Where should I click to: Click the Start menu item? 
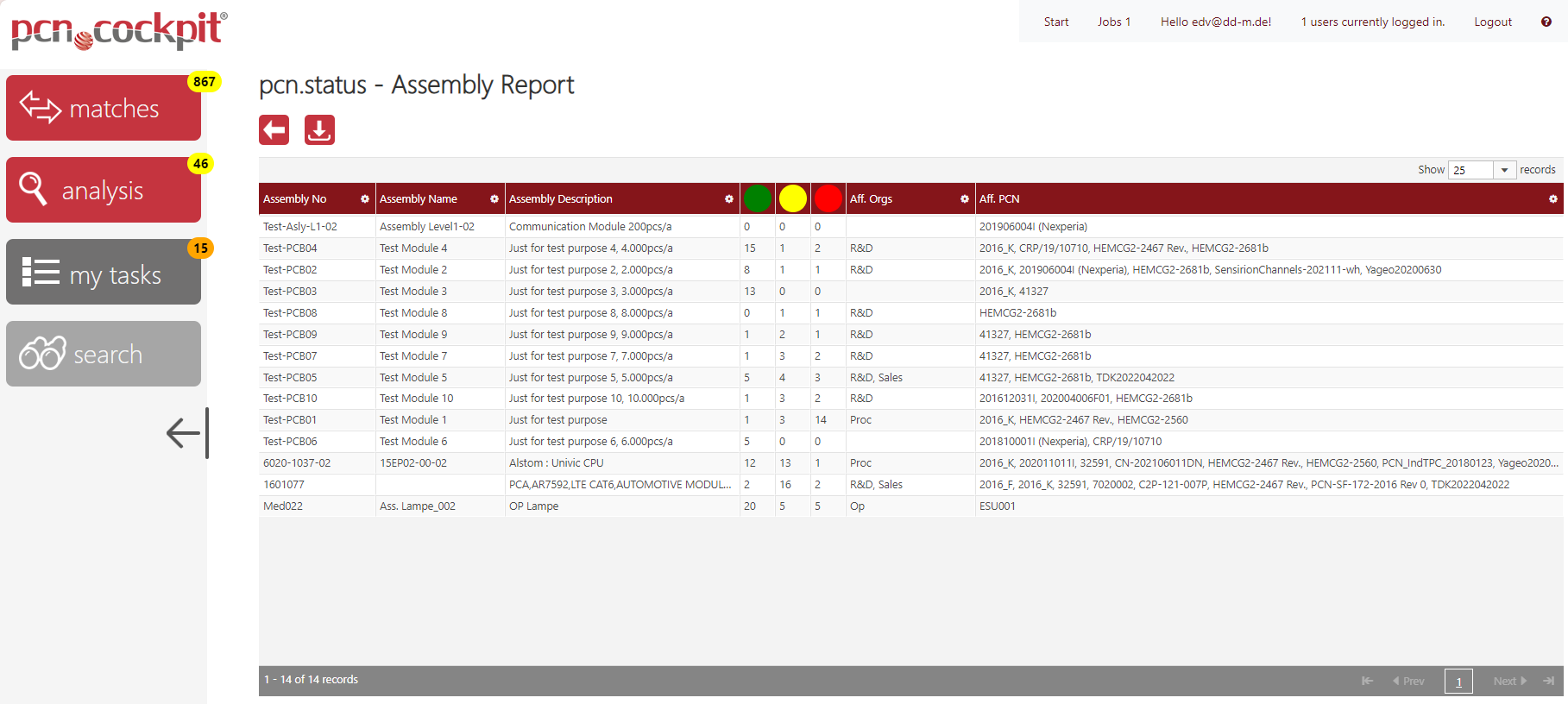pos(1056,22)
